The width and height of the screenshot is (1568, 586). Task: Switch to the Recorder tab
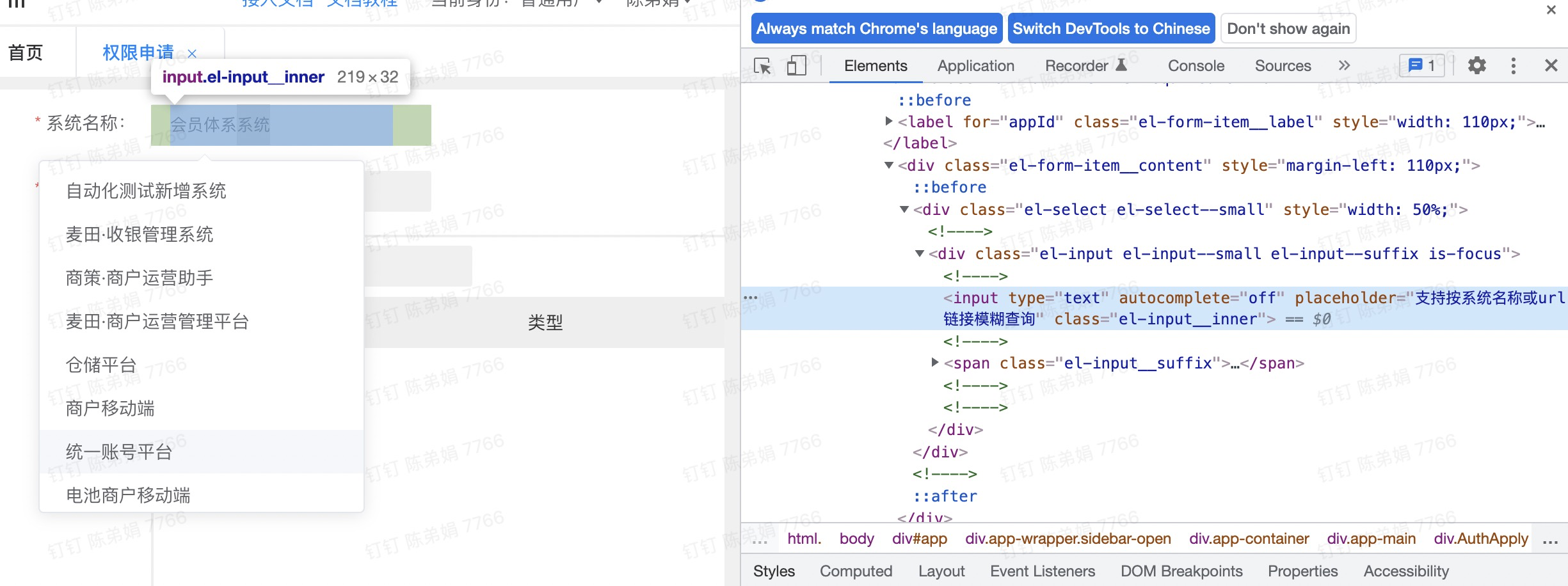[1085, 66]
